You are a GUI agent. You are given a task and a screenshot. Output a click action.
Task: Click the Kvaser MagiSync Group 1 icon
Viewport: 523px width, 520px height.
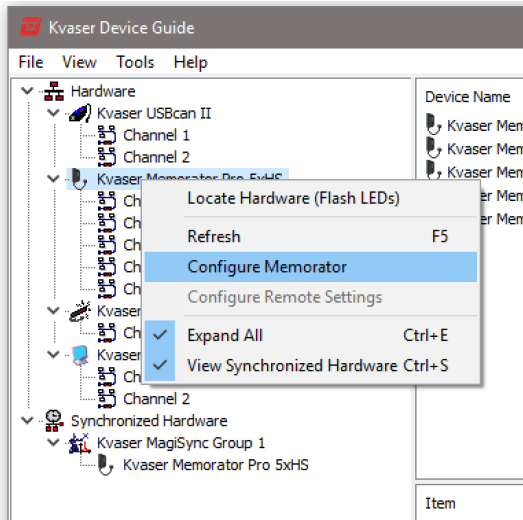[80, 443]
